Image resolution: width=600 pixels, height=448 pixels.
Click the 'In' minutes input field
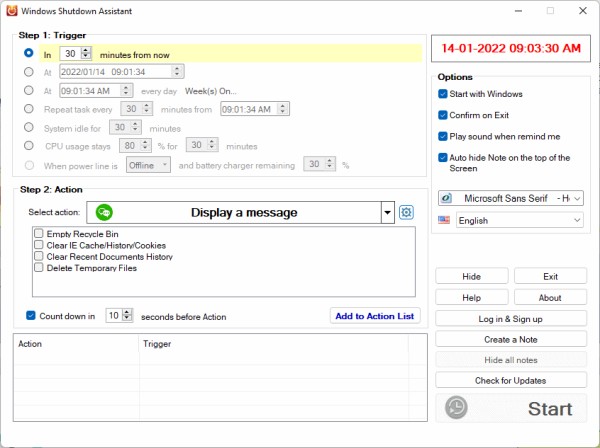(x=71, y=53)
